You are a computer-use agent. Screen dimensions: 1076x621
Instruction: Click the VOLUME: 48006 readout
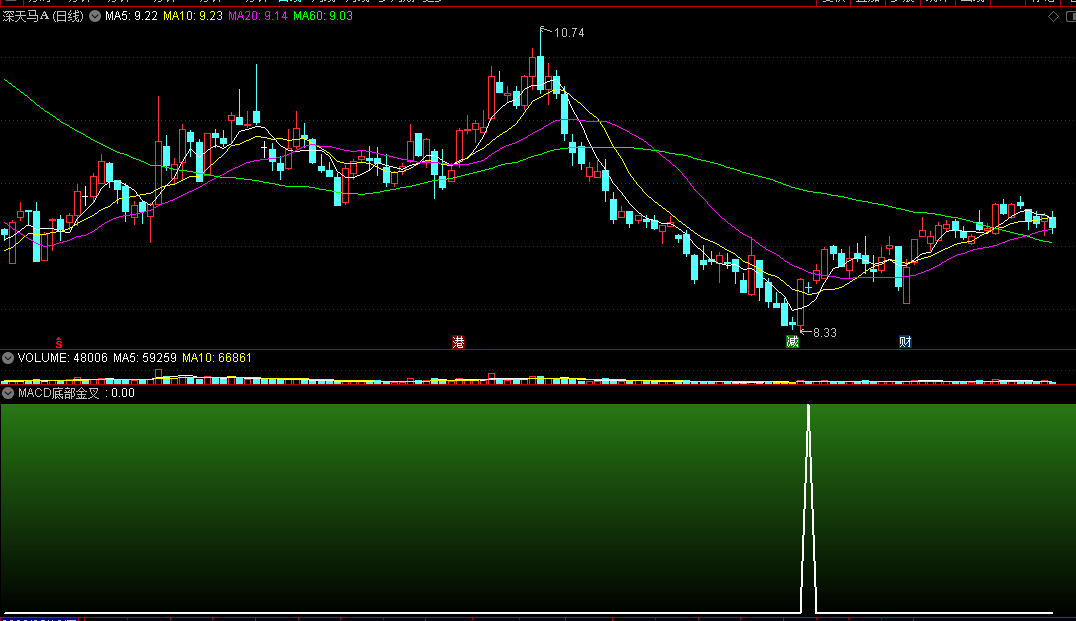62,358
